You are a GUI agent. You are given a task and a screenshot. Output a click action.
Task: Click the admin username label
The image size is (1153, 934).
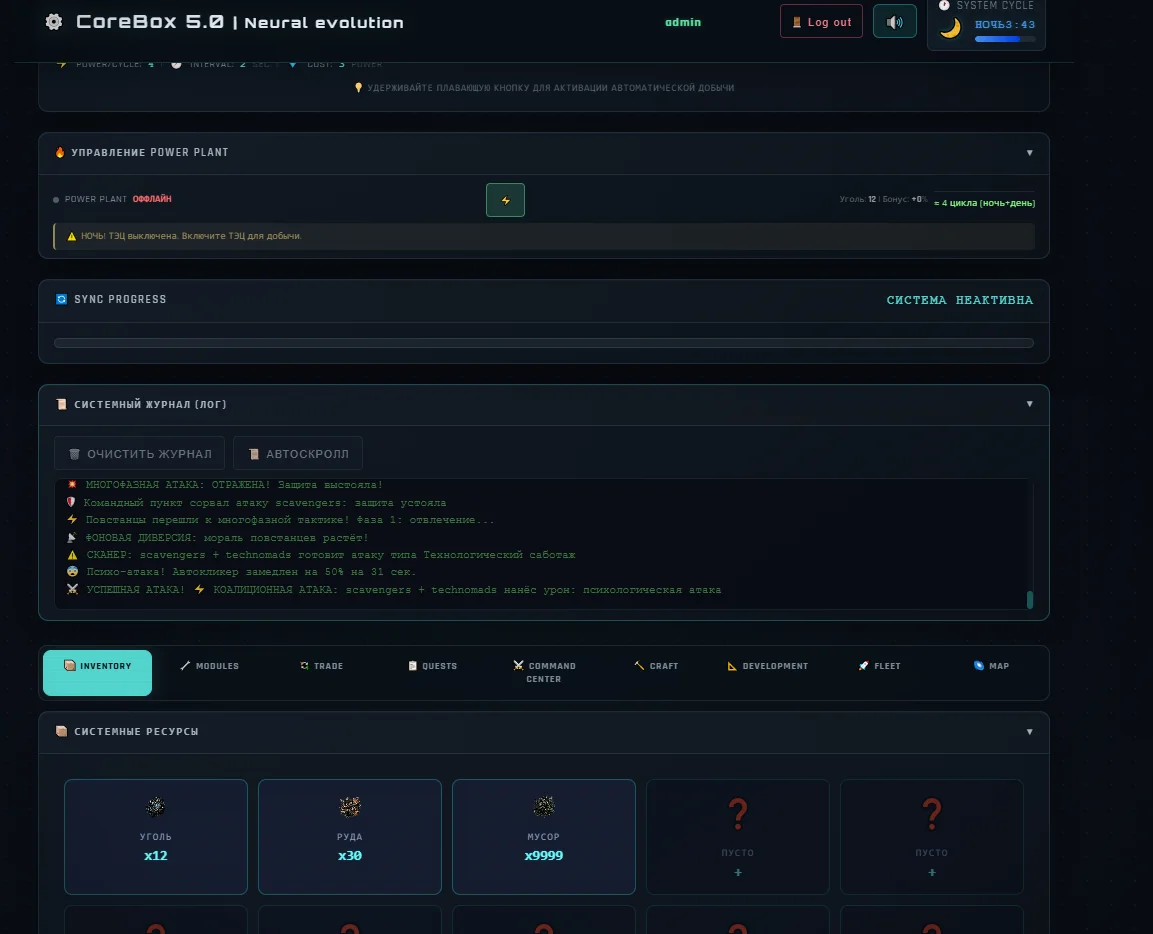(682, 22)
